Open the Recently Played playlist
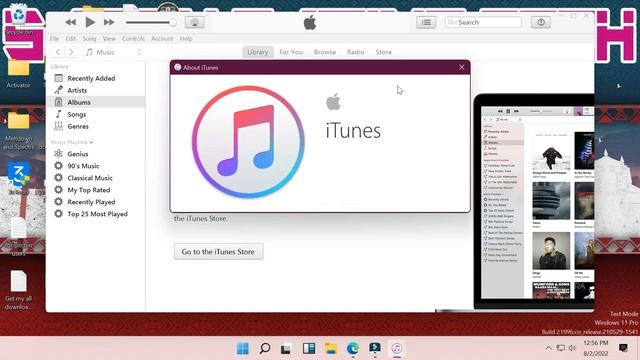640x360 pixels. (96, 202)
